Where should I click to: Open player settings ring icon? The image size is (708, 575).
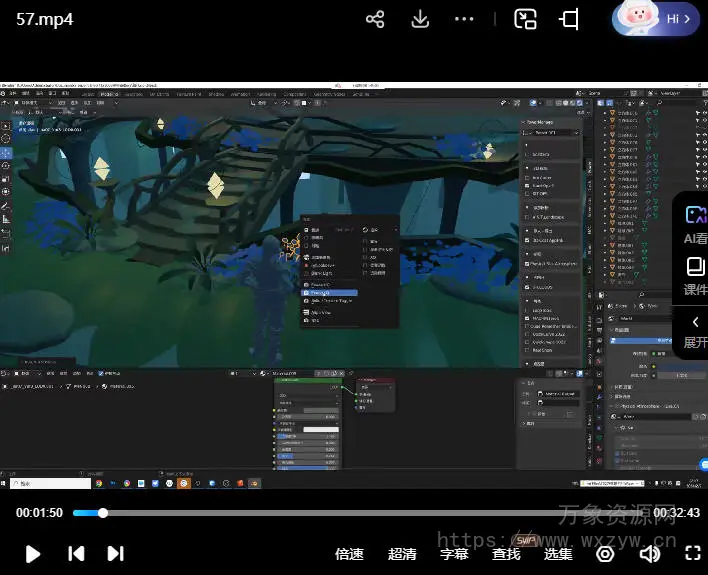pos(604,553)
